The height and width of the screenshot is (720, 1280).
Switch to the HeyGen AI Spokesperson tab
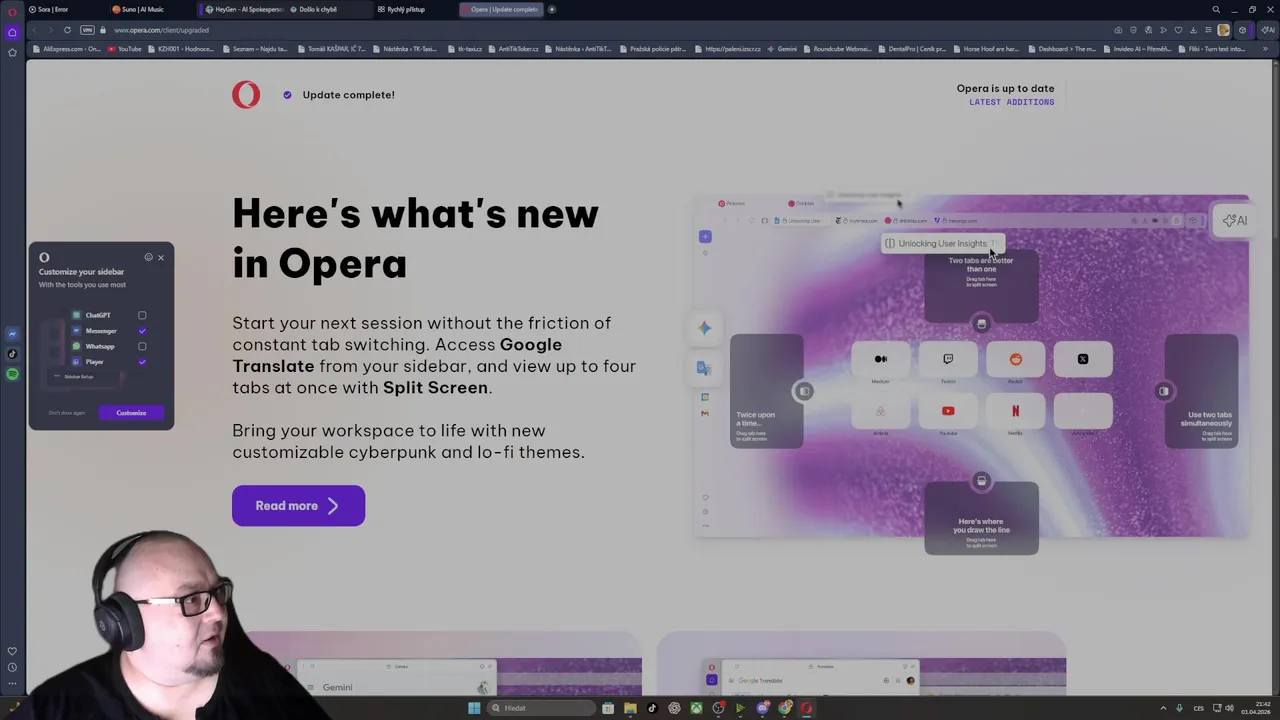click(x=243, y=9)
